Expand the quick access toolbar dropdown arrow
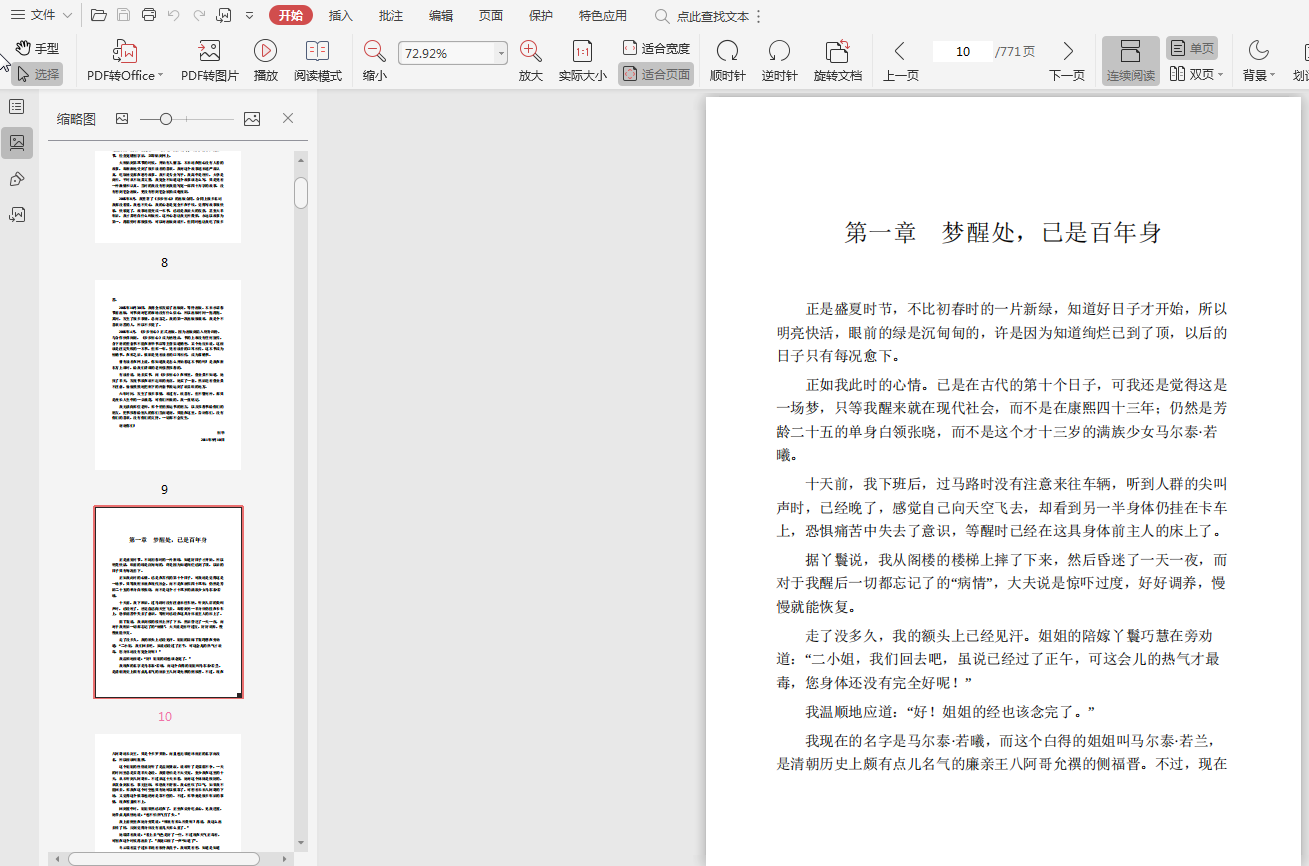The image size is (1309, 866). click(x=249, y=15)
